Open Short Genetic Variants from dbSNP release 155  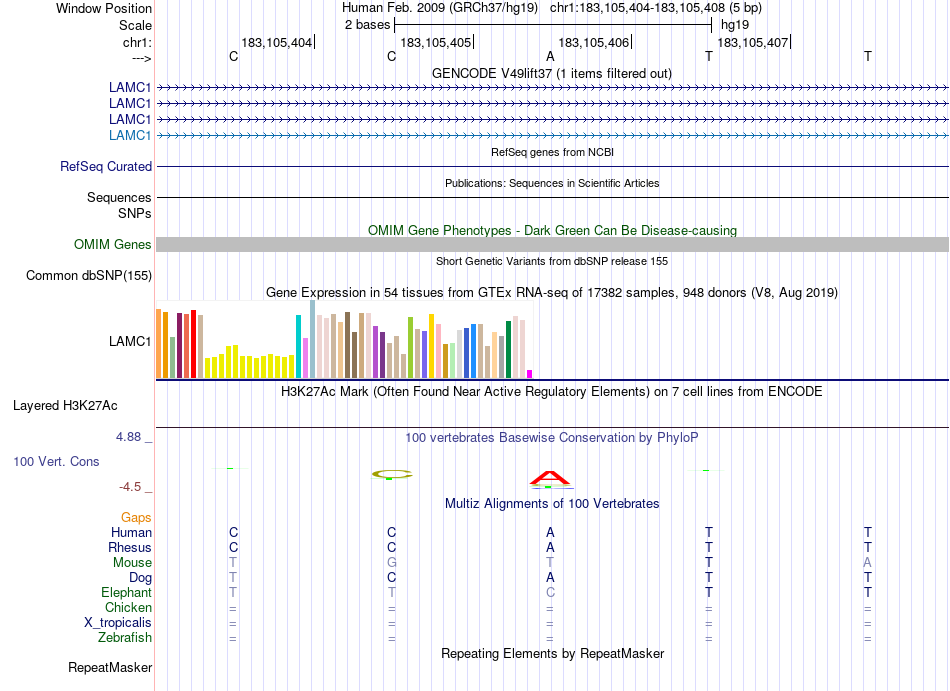(x=552, y=261)
